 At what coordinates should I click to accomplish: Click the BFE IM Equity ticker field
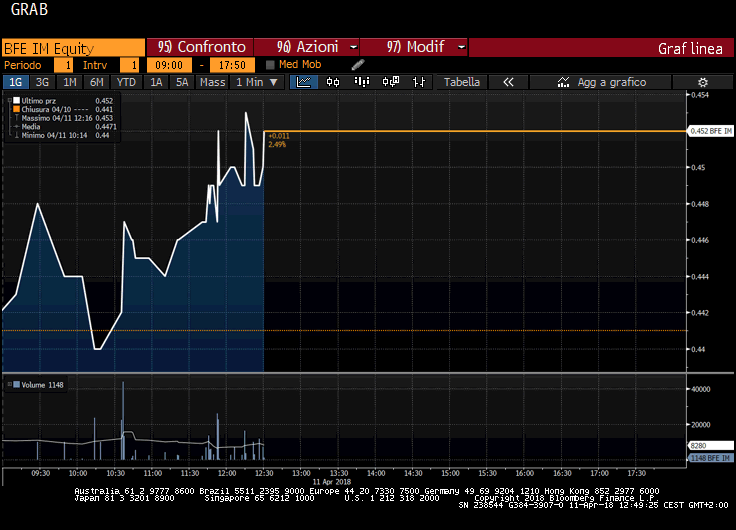coord(72,47)
